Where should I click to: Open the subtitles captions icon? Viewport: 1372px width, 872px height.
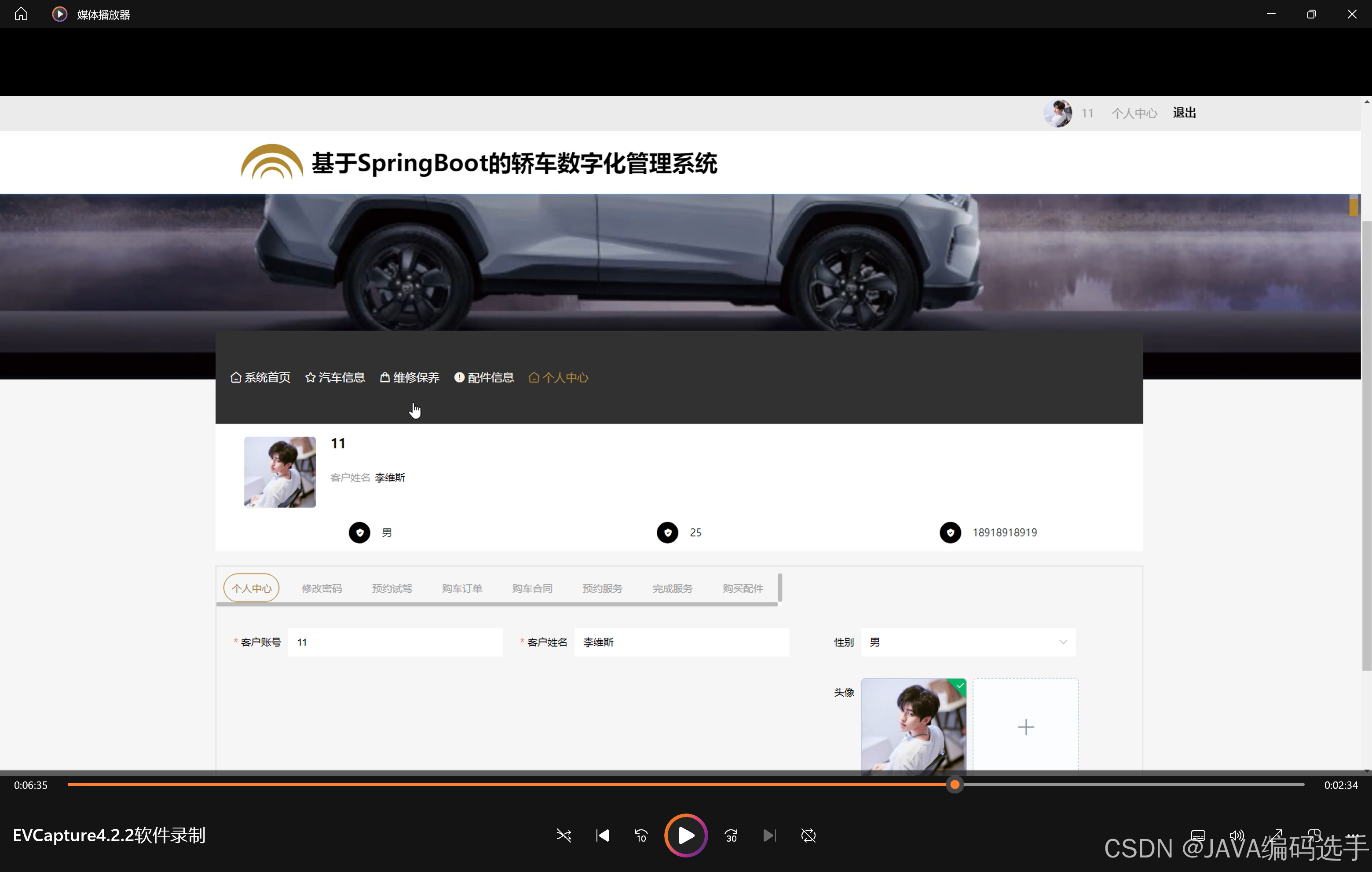click(x=1198, y=835)
